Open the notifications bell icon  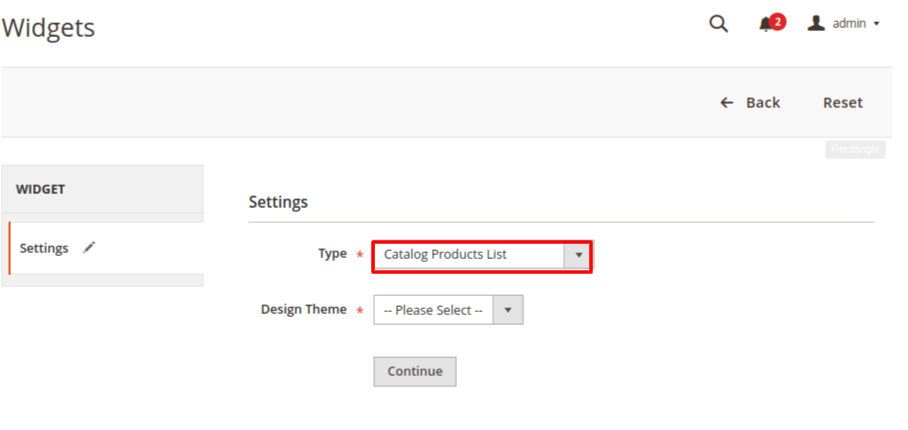tap(765, 25)
